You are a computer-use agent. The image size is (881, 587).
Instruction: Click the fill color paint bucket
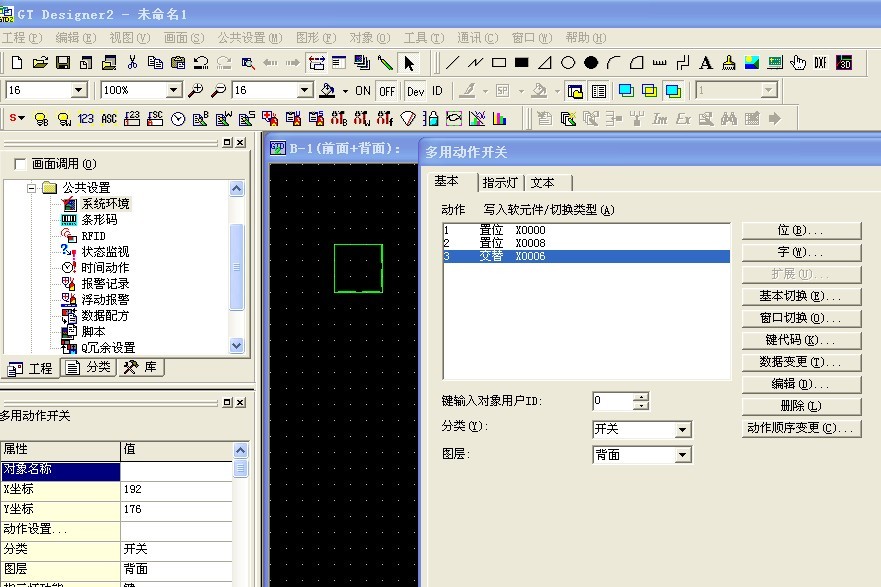coord(327,90)
